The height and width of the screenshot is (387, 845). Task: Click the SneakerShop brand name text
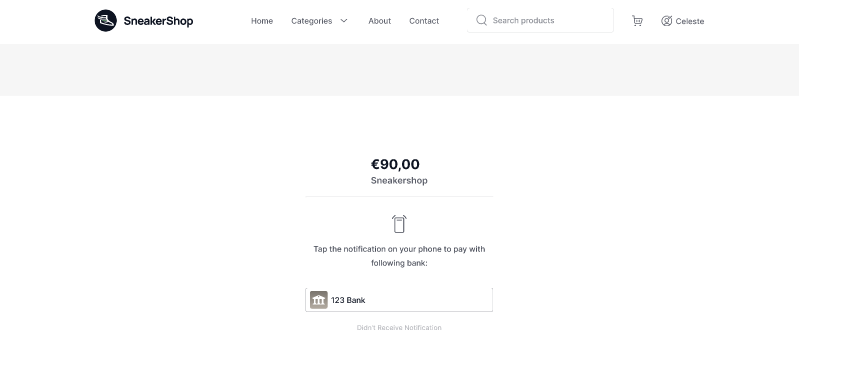(158, 21)
